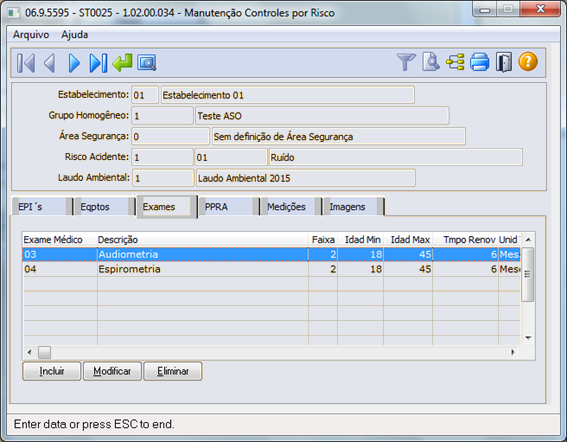
Task: Open the Imagens tab
Action: tap(353, 207)
